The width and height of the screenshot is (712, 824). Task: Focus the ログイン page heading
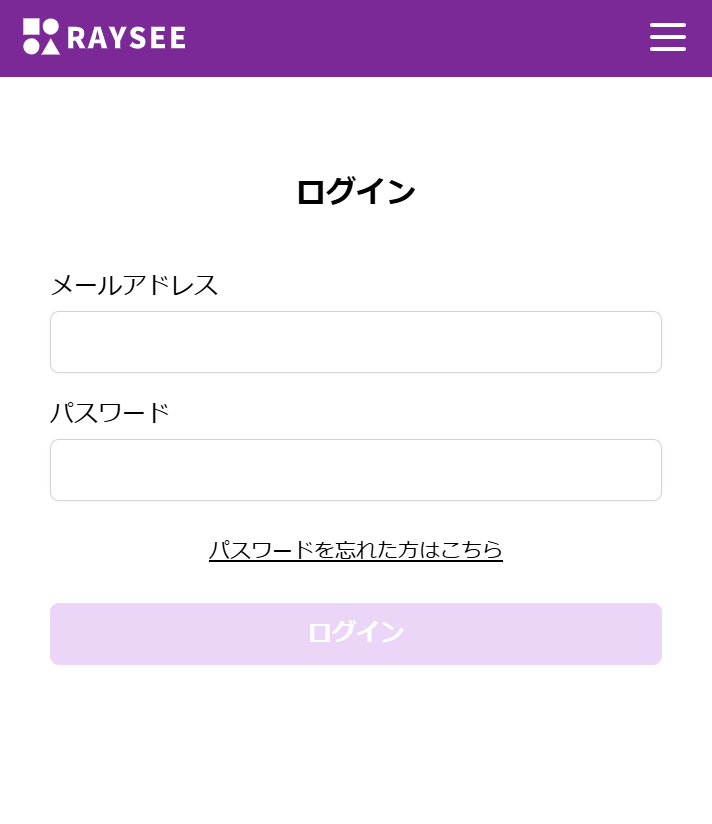click(356, 190)
